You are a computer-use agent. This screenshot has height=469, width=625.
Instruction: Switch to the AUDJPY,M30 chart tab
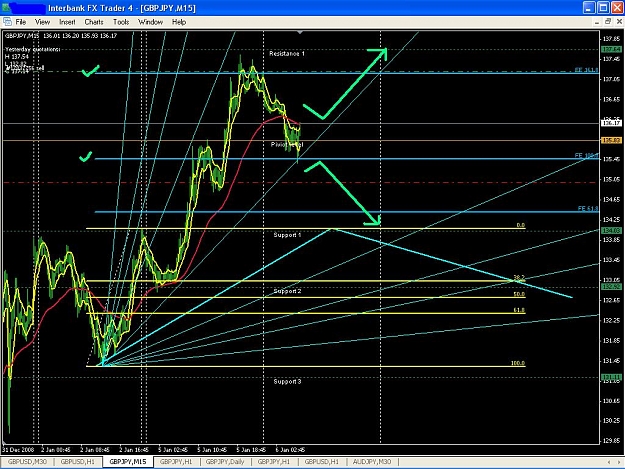pos(371,461)
